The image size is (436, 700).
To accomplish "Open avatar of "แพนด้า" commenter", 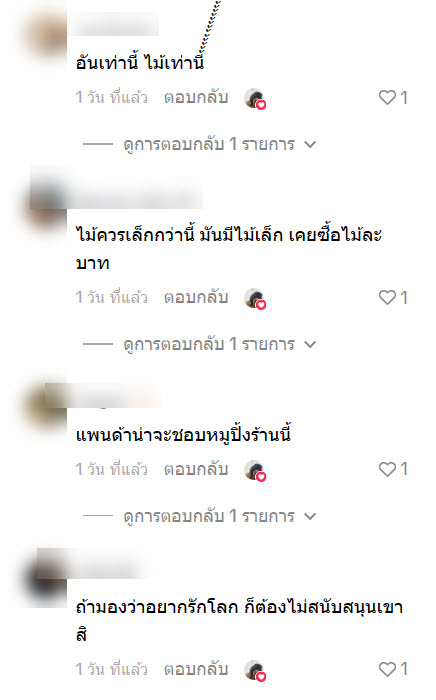I will (46, 404).
